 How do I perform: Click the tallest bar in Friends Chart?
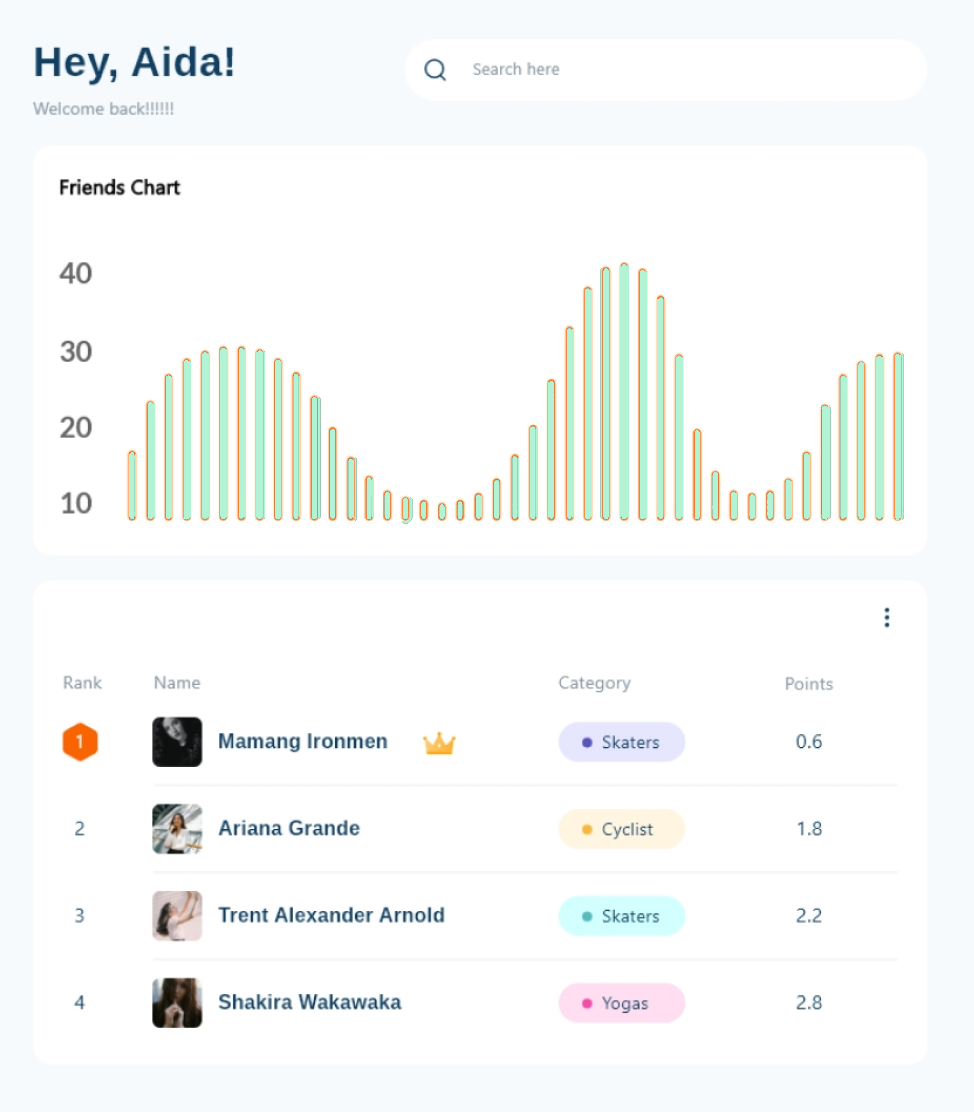click(624, 392)
